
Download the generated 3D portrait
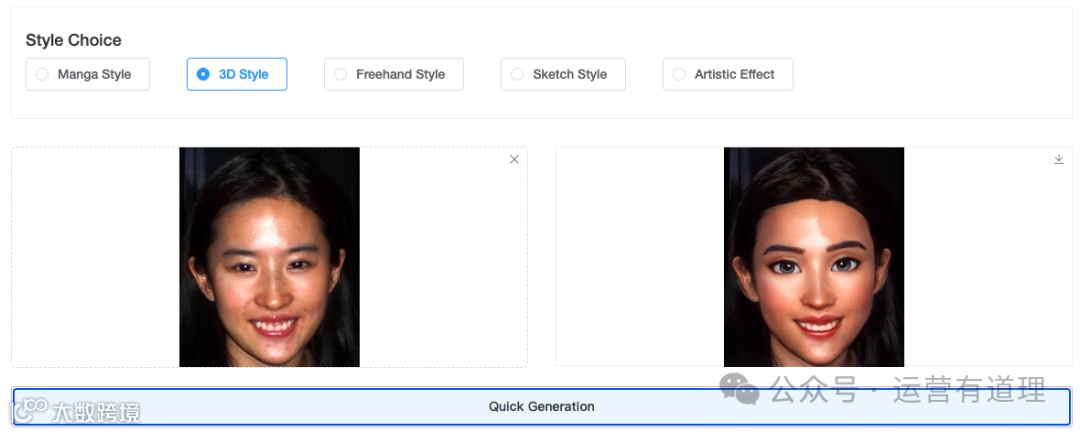[1058, 159]
